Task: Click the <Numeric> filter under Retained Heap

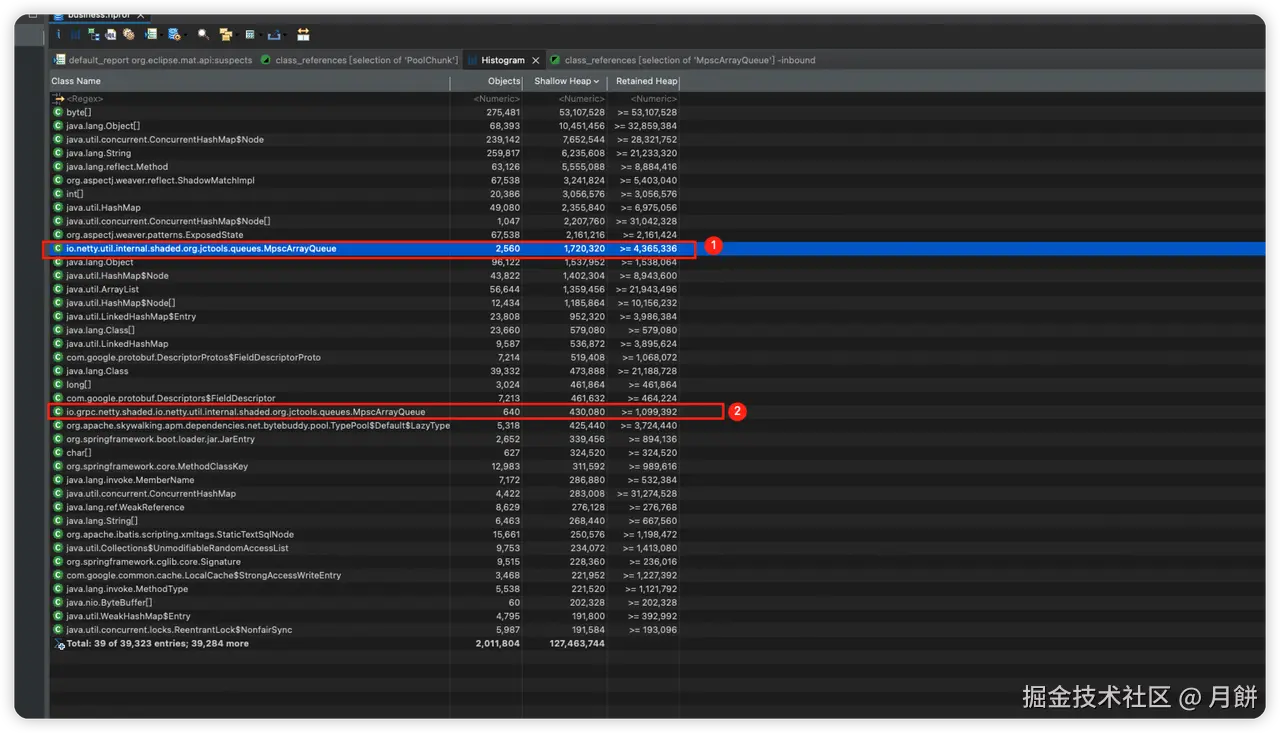Action: (653, 99)
